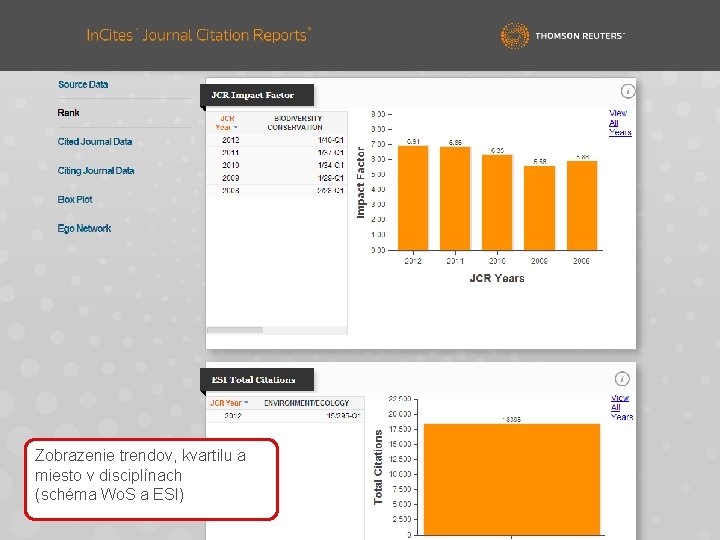Select the 2012 row in ESI table

pyautogui.click(x=285, y=416)
